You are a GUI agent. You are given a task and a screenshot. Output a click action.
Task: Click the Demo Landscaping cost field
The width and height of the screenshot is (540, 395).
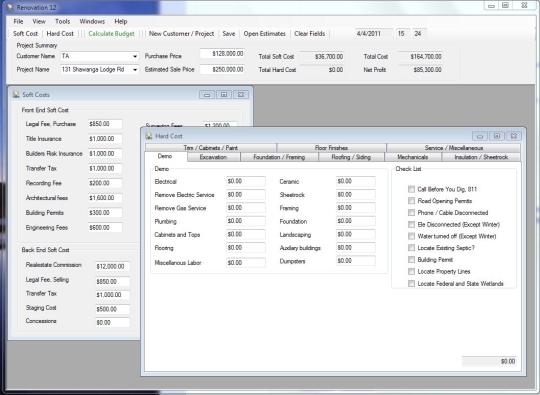point(356,234)
